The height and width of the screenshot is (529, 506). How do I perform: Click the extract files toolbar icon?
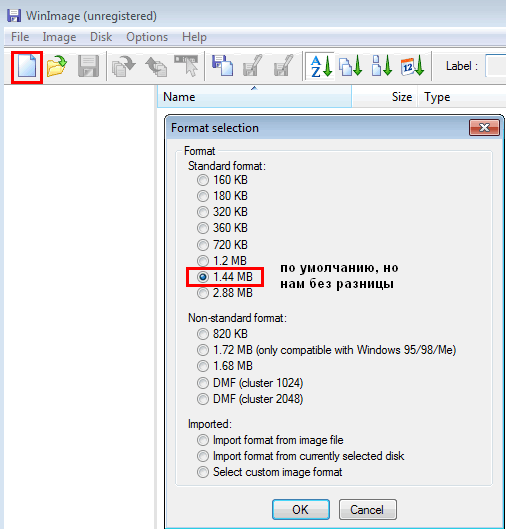[123, 66]
